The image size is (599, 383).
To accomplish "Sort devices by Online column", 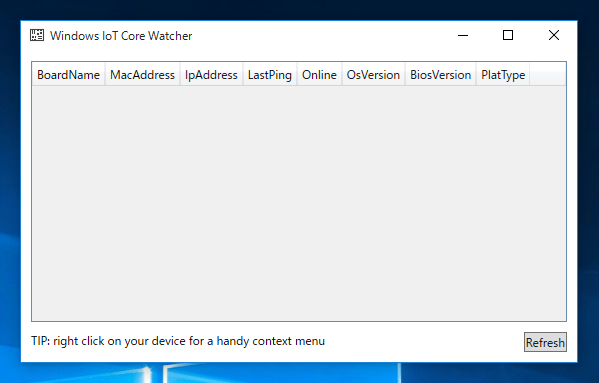I will [x=319, y=74].
